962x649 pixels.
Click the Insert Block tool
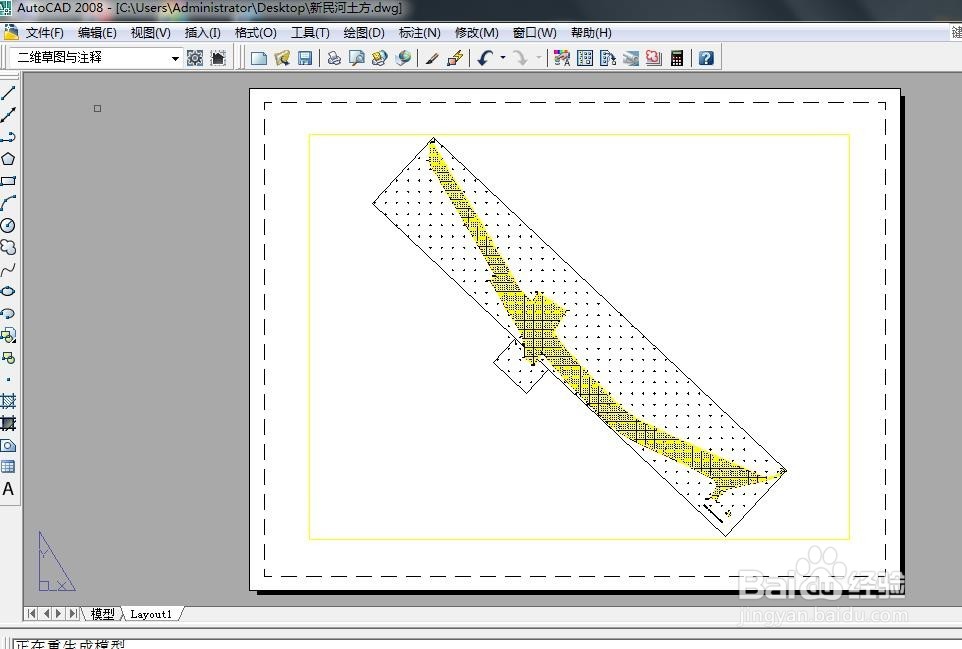click(8, 336)
